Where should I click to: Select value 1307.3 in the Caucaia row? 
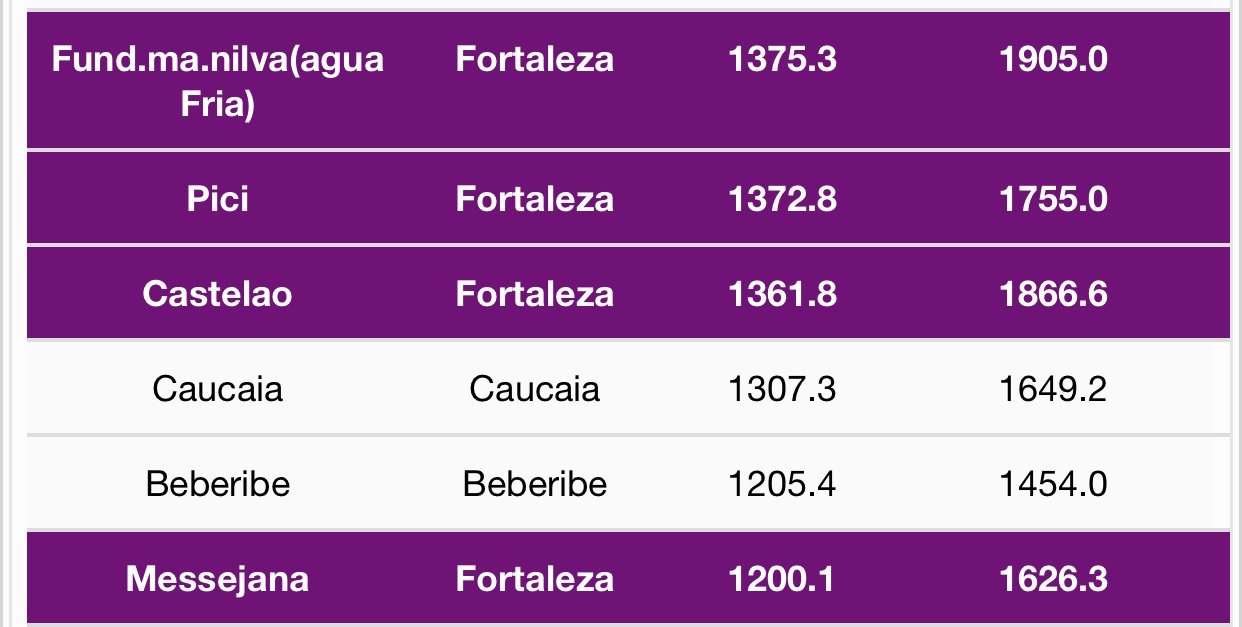point(782,388)
